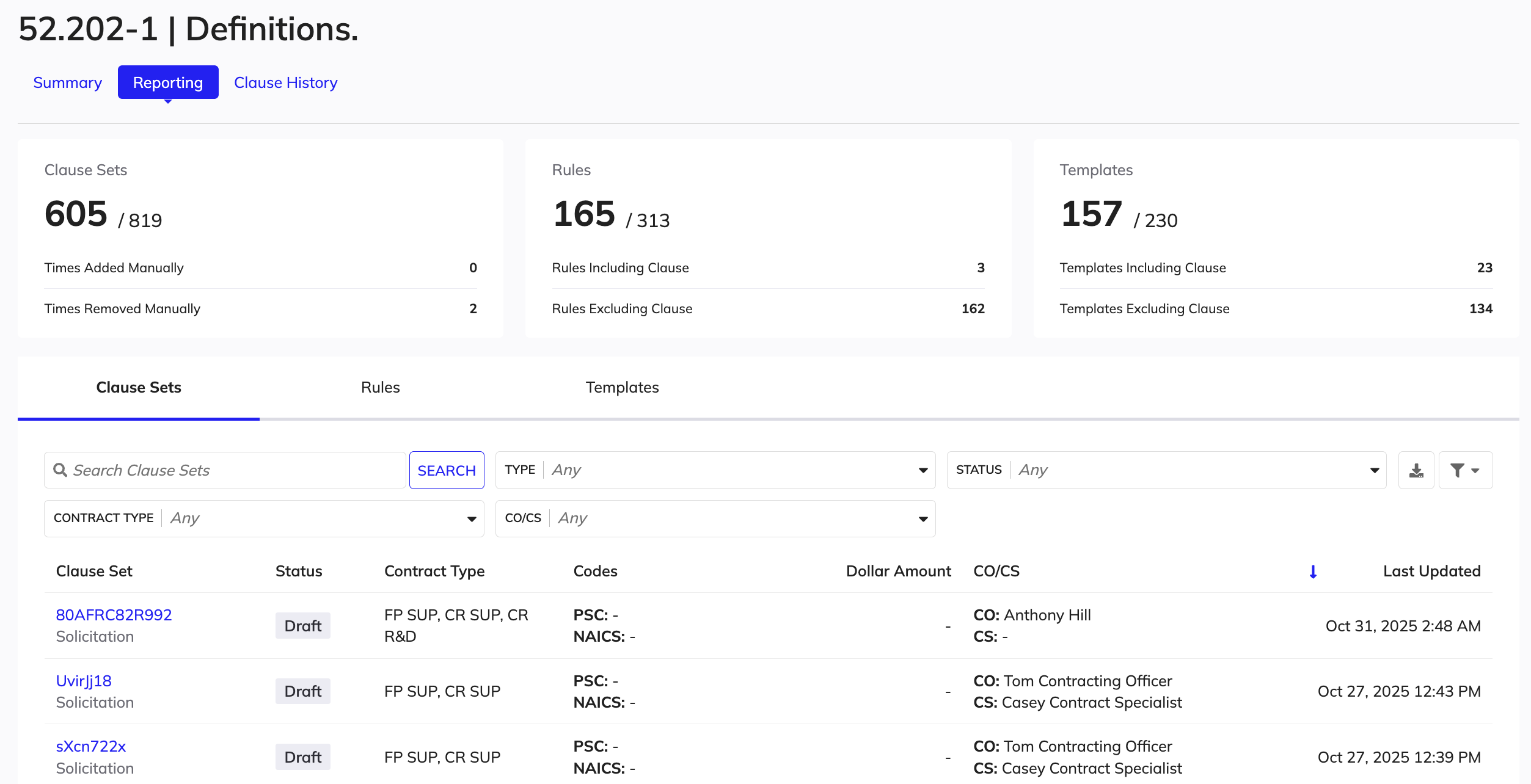Open the TYPE dropdown
The width and height of the screenshot is (1531, 784).
(715, 470)
